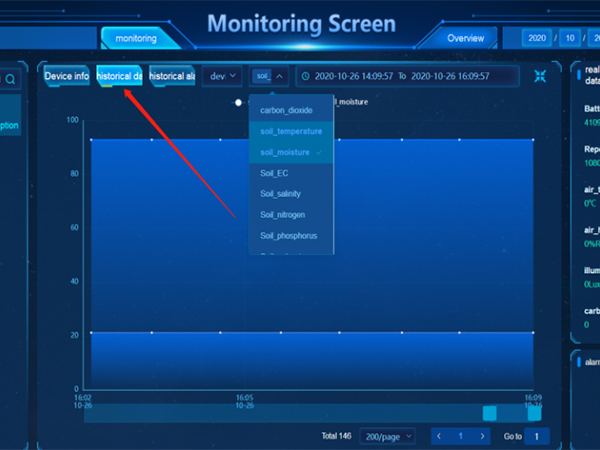Image resolution: width=600 pixels, height=450 pixels.
Task: Go to previous page arrow
Action: pos(439,436)
